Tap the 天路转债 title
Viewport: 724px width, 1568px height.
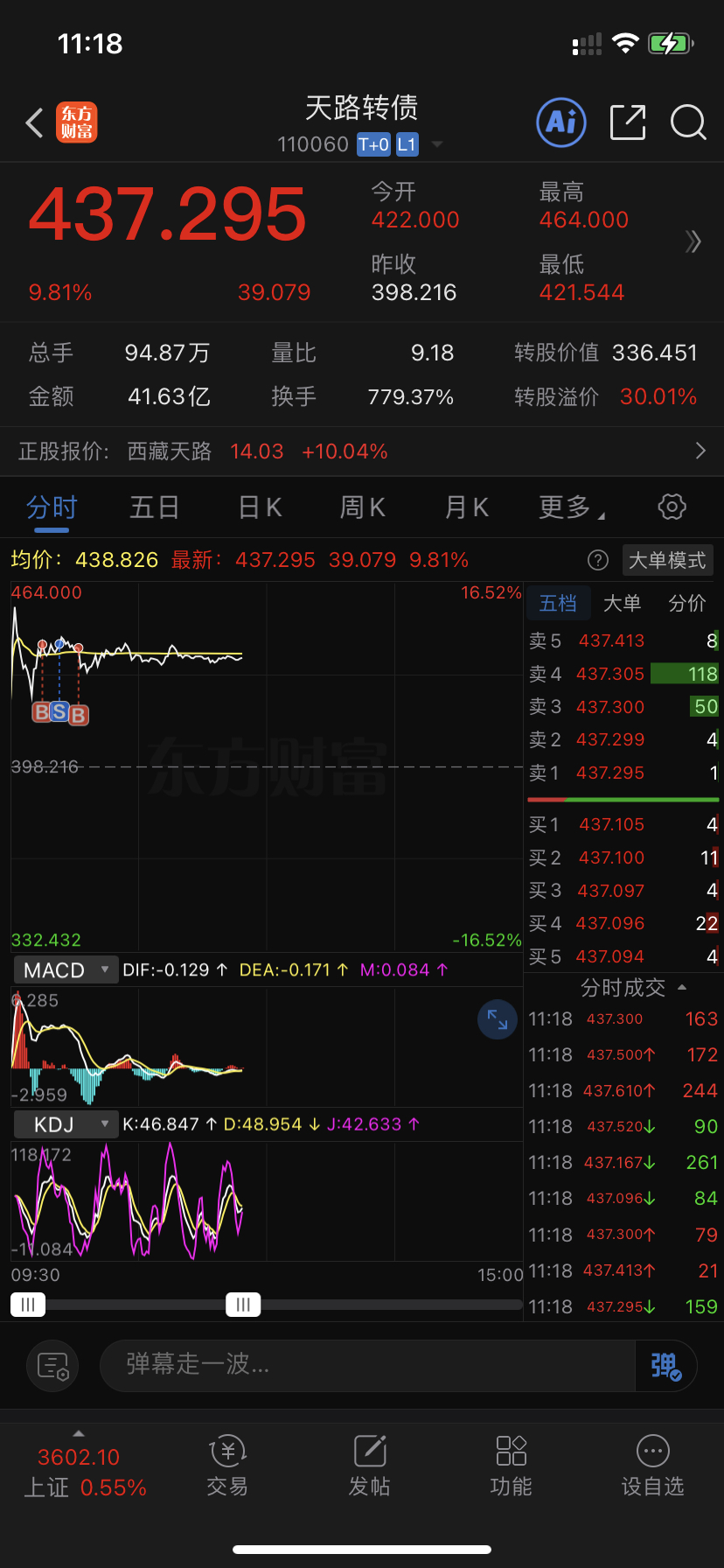click(361, 108)
